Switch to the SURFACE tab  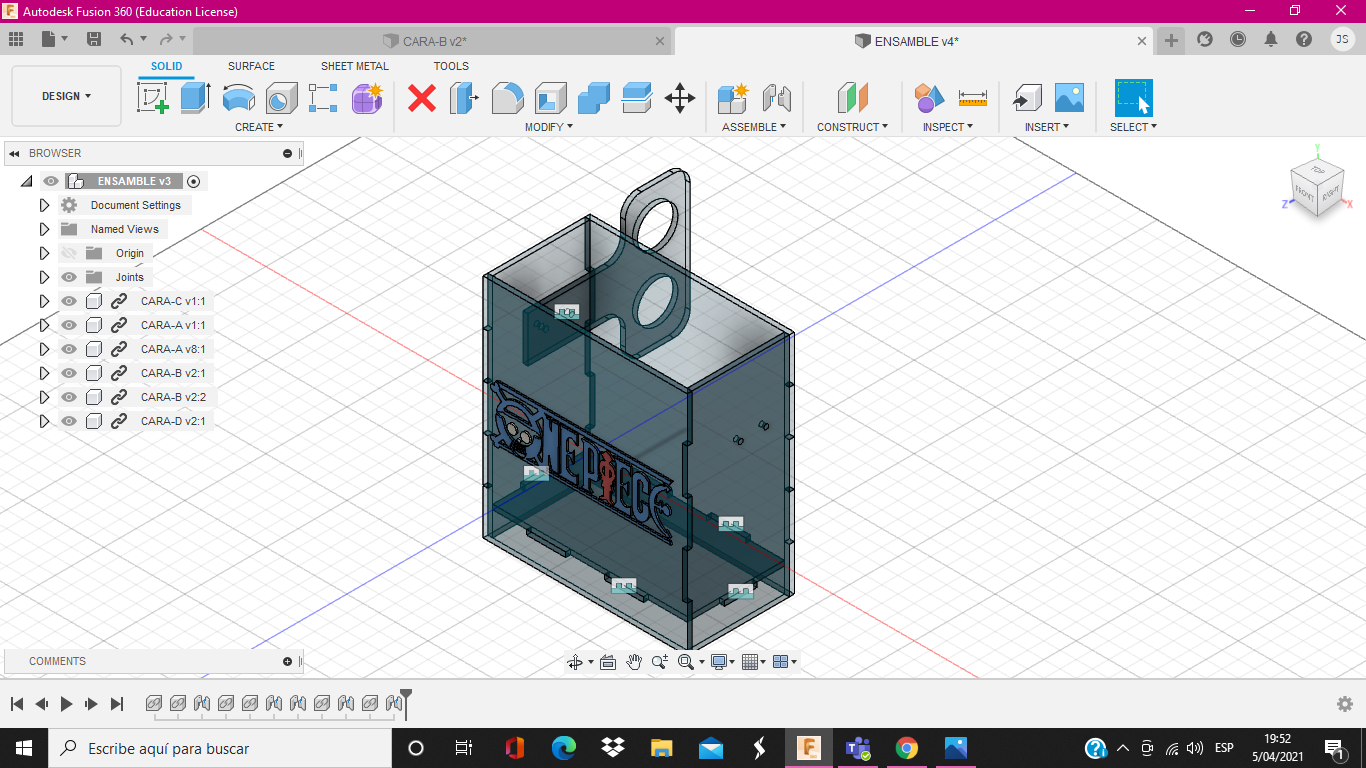click(x=251, y=66)
